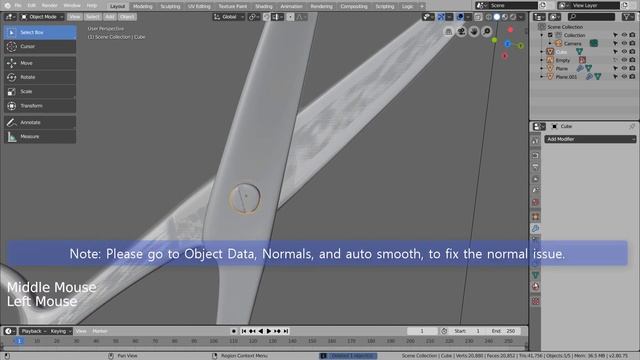
Task: Toggle proportional editing
Action: click(290, 17)
